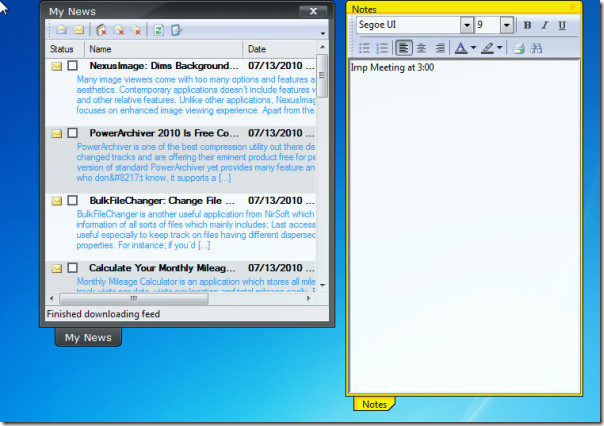Insert a numbered list in Notes
Viewport: 604px width, 426px height.
click(382, 48)
